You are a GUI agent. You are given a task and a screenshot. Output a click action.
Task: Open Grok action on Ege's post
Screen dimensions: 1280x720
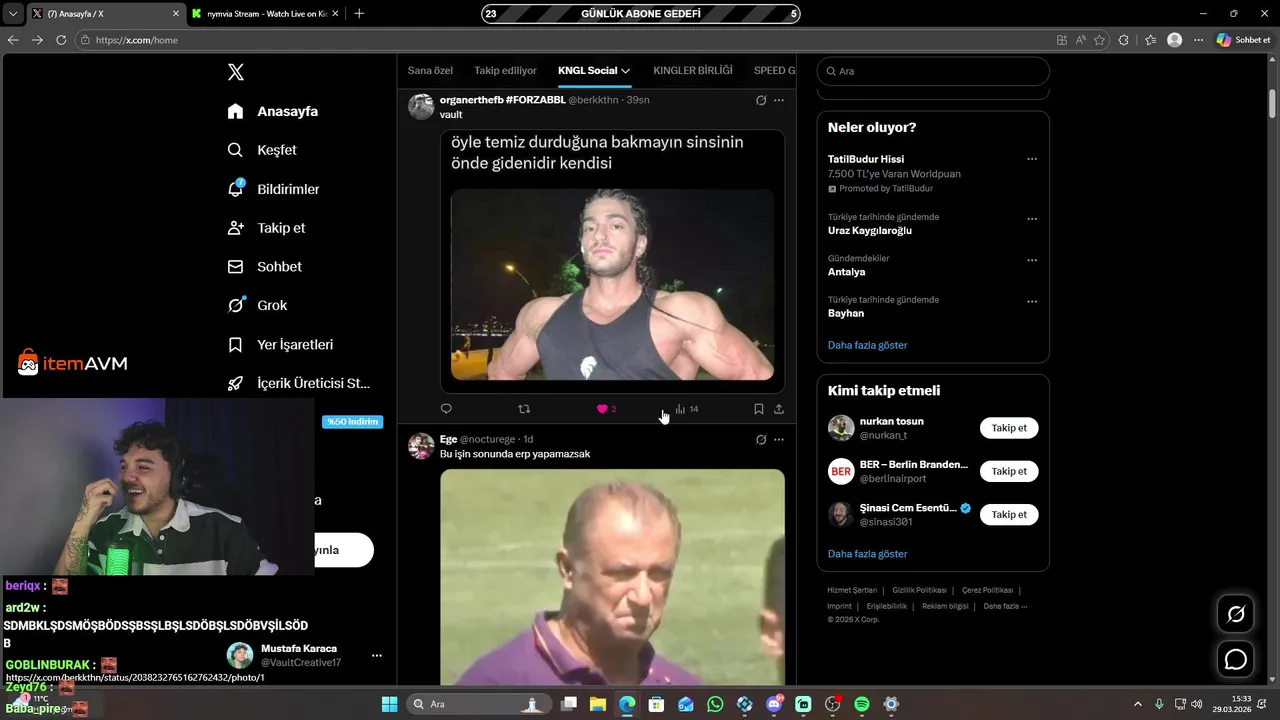(x=761, y=439)
